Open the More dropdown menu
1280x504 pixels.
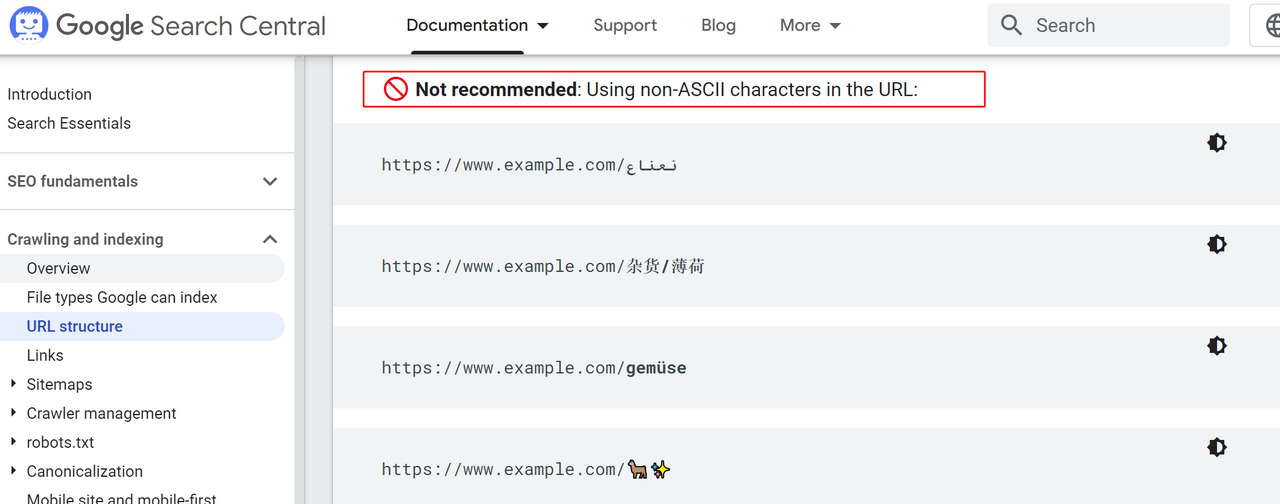(810, 26)
